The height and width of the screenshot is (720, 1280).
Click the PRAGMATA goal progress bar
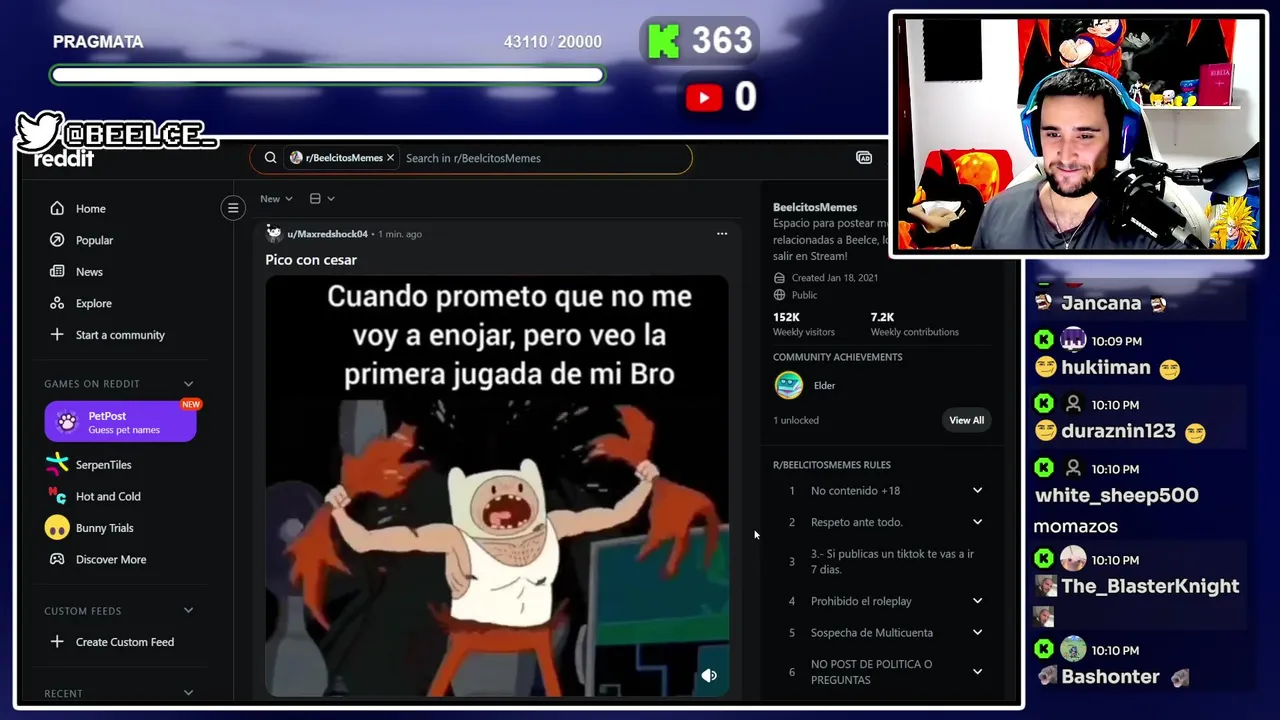(327, 75)
